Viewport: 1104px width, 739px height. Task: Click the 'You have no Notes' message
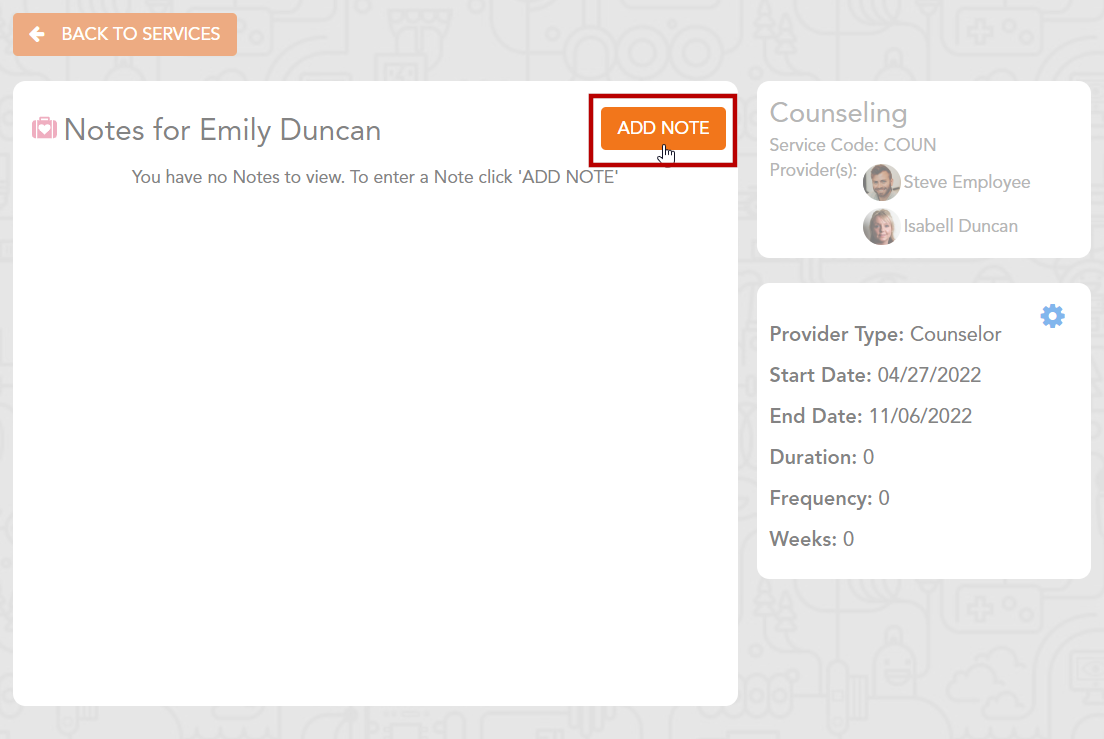pos(375,177)
